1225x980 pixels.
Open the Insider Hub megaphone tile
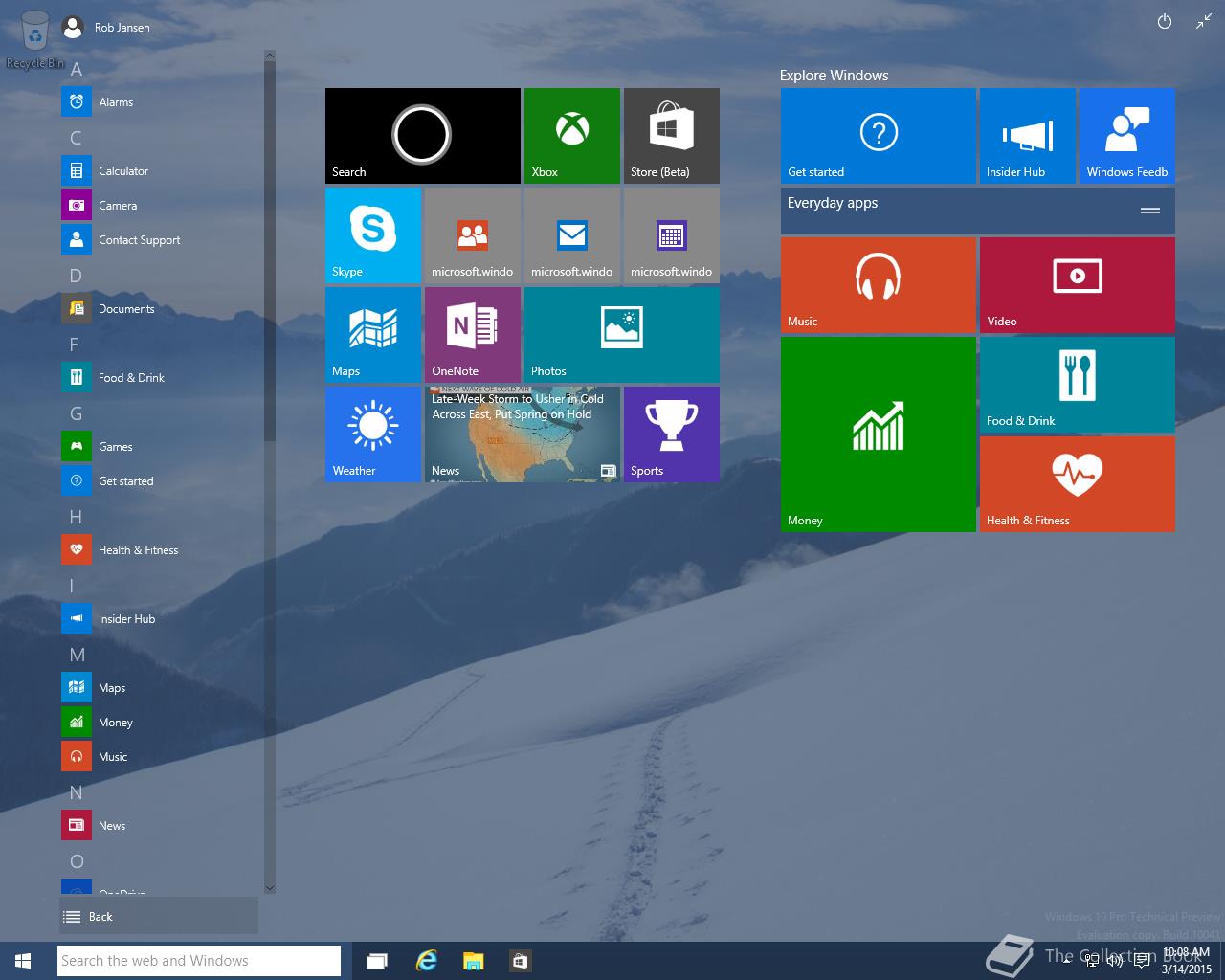point(1028,136)
